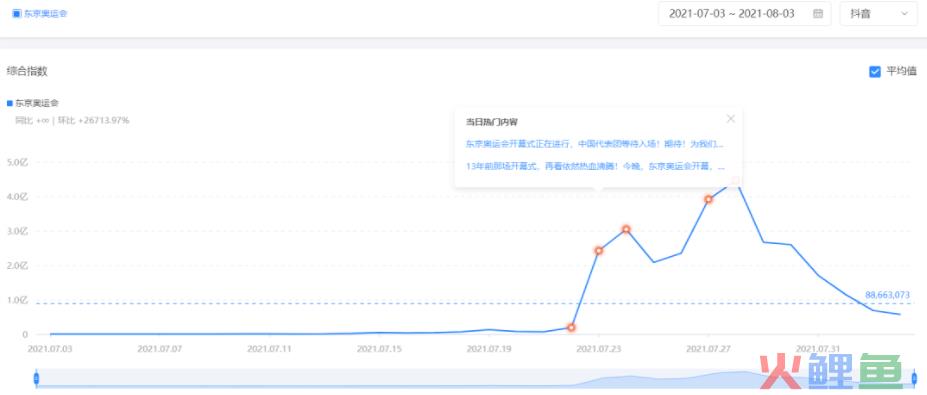This screenshot has height=395, width=927.
Task: Open the hot content link about 东京奥运会开幕式正在进行
Action: pos(594,144)
